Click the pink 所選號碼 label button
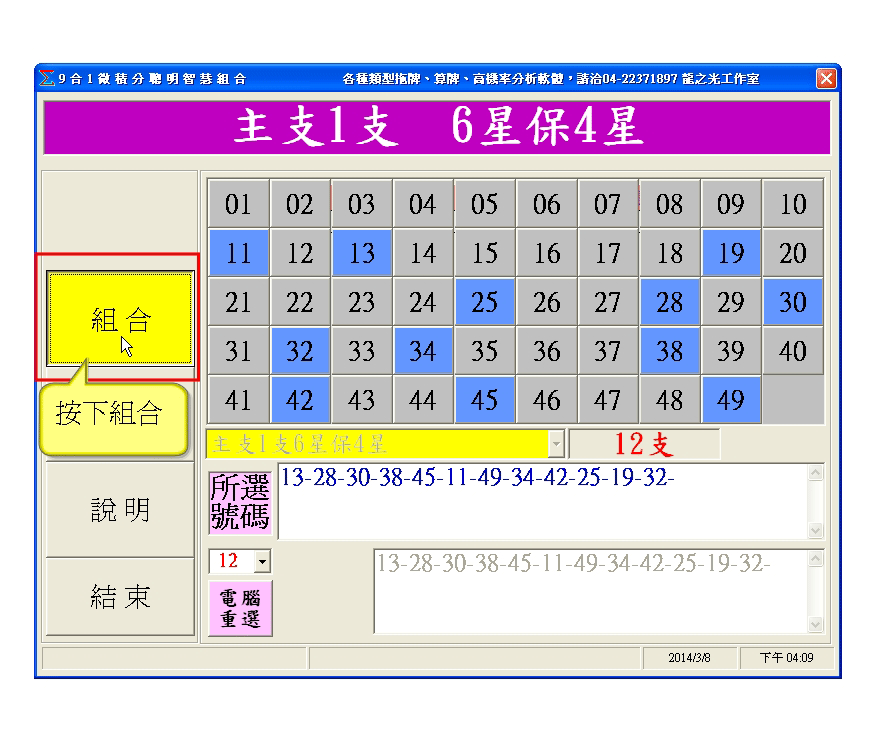The height and width of the screenshot is (751, 886). (x=240, y=502)
